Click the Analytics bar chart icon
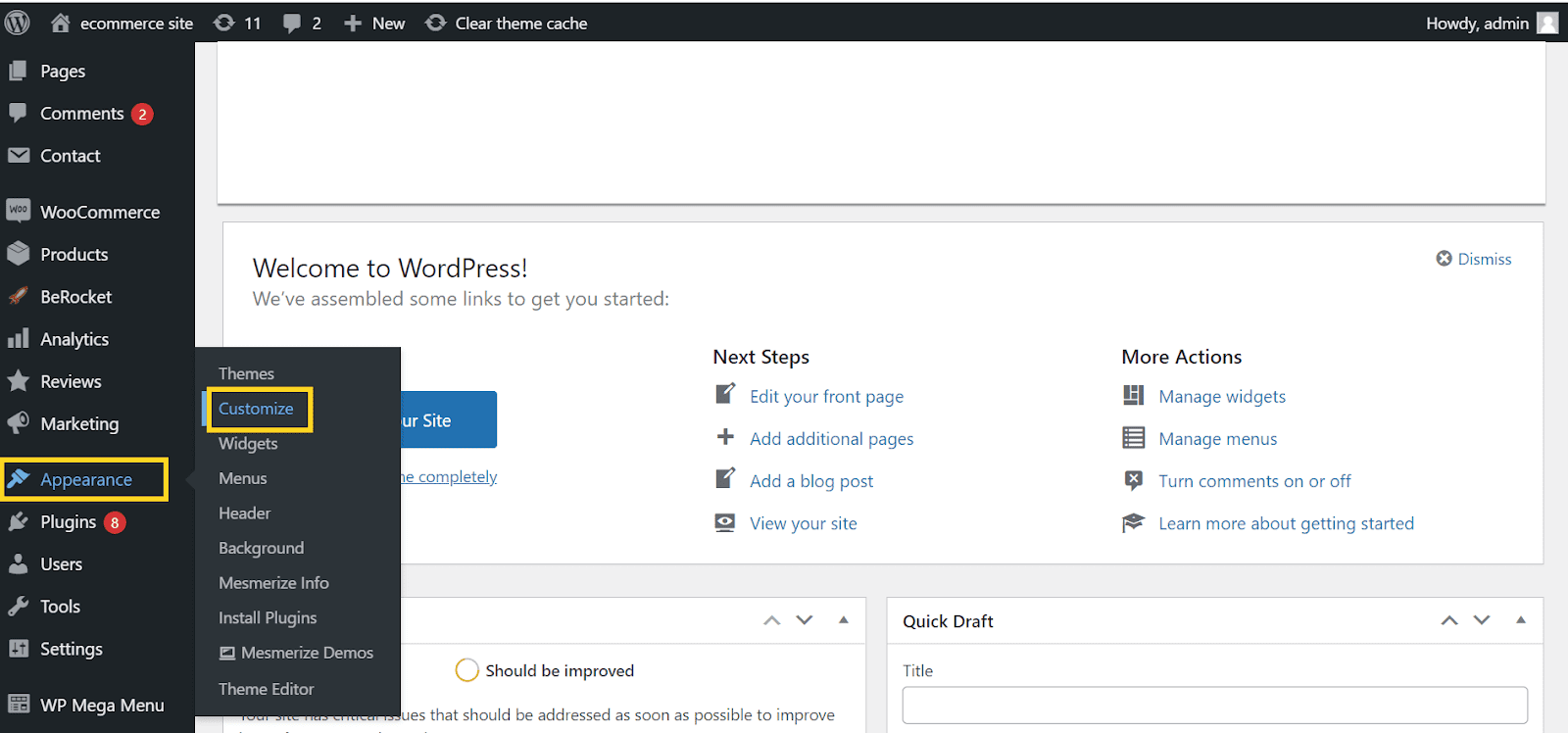This screenshot has height=733, width=1568. [18, 339]
